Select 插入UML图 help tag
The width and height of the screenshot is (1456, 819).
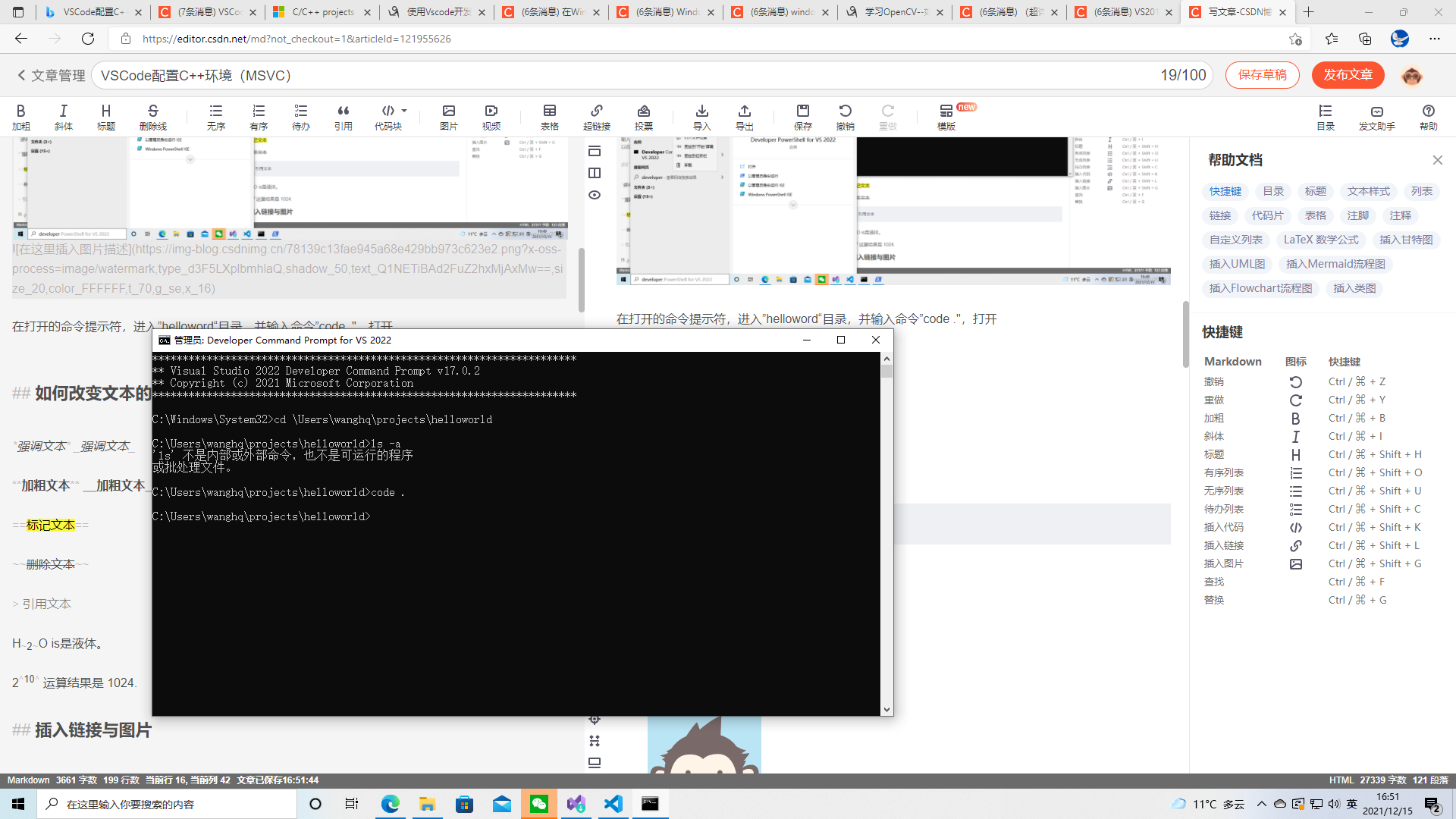click(1238, 264)
